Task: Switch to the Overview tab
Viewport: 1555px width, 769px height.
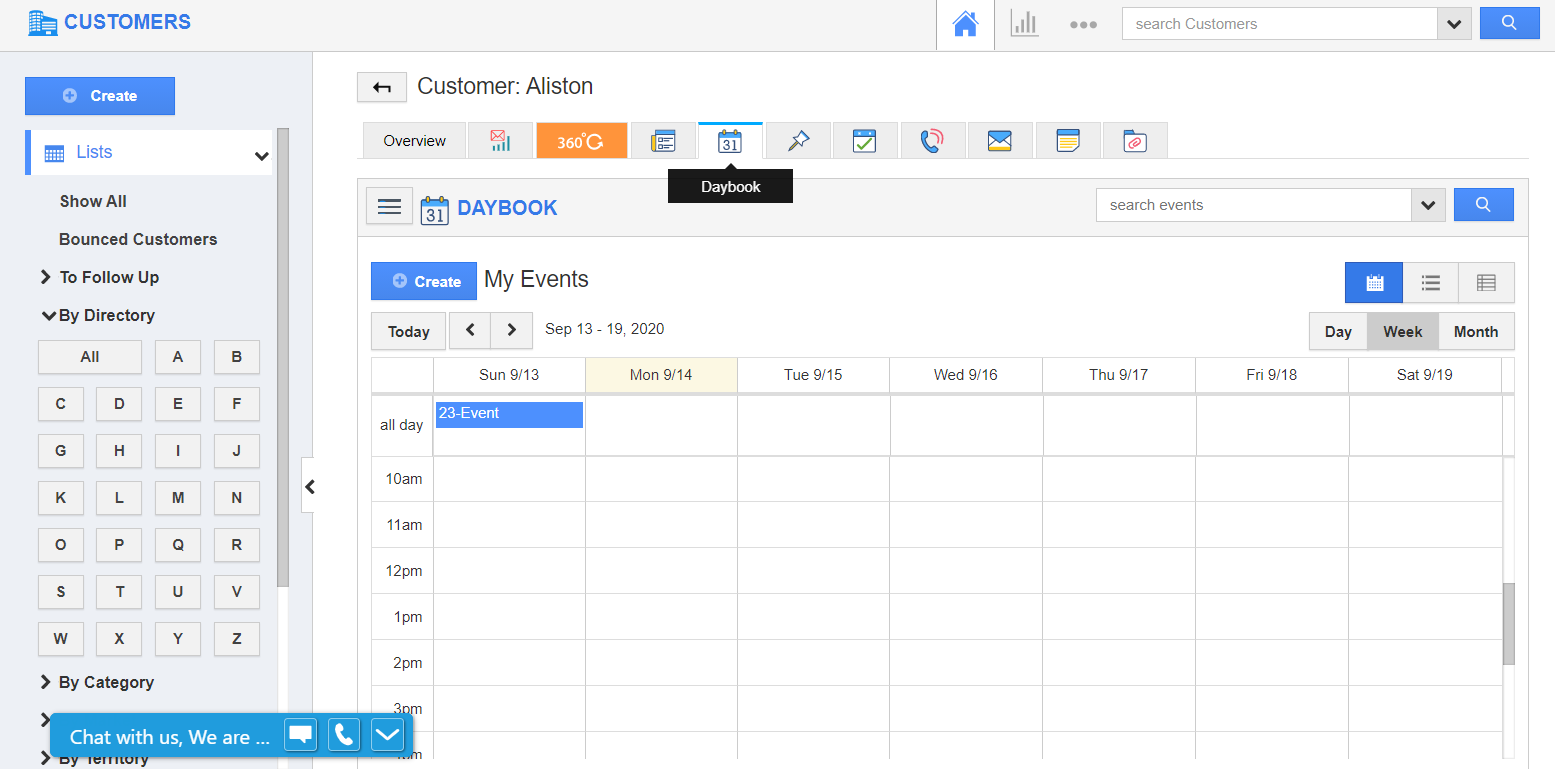Action: coord(414,141)
